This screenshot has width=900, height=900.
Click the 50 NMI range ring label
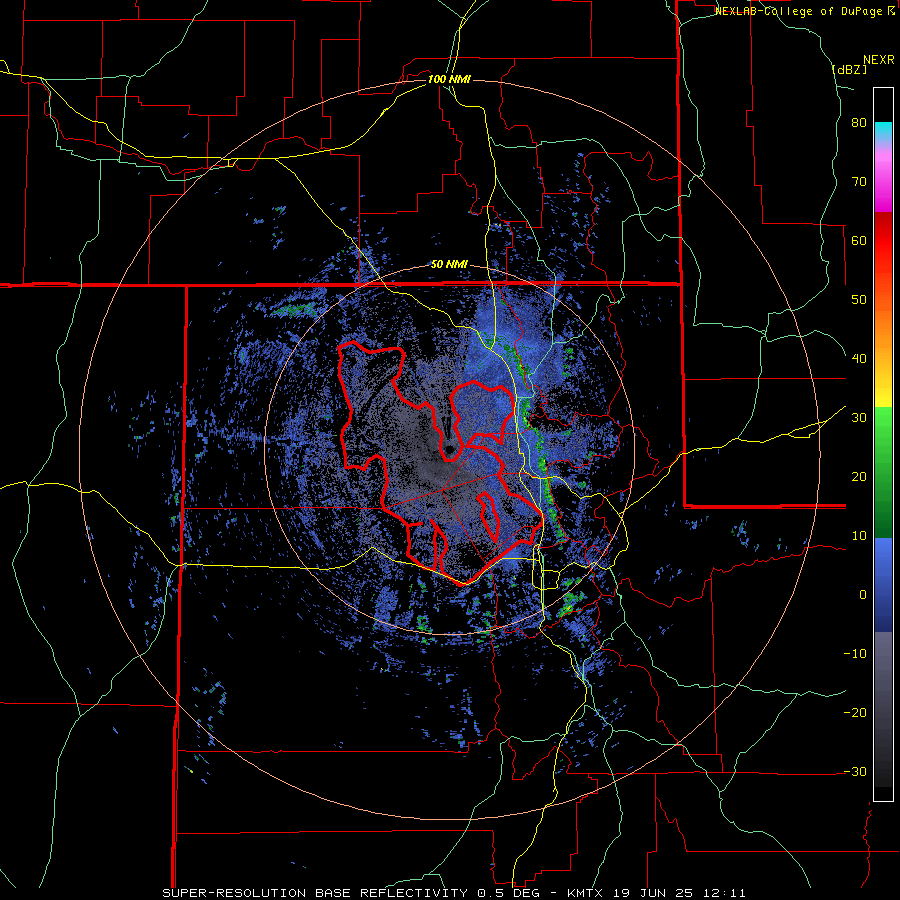[x=449, y=265]
